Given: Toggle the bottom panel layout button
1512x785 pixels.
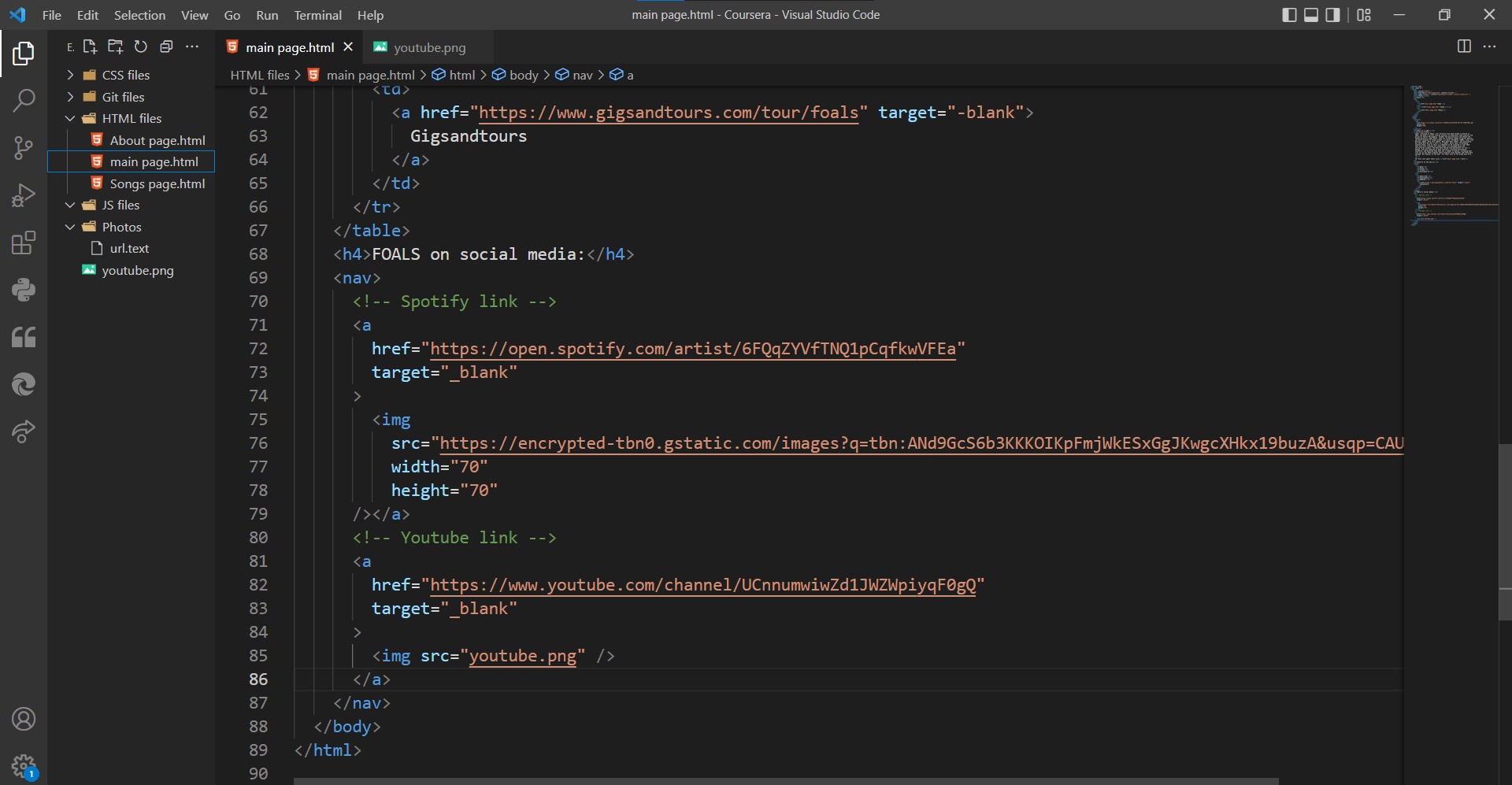Looking at the screenshot, I should [x=1311, y=15].
